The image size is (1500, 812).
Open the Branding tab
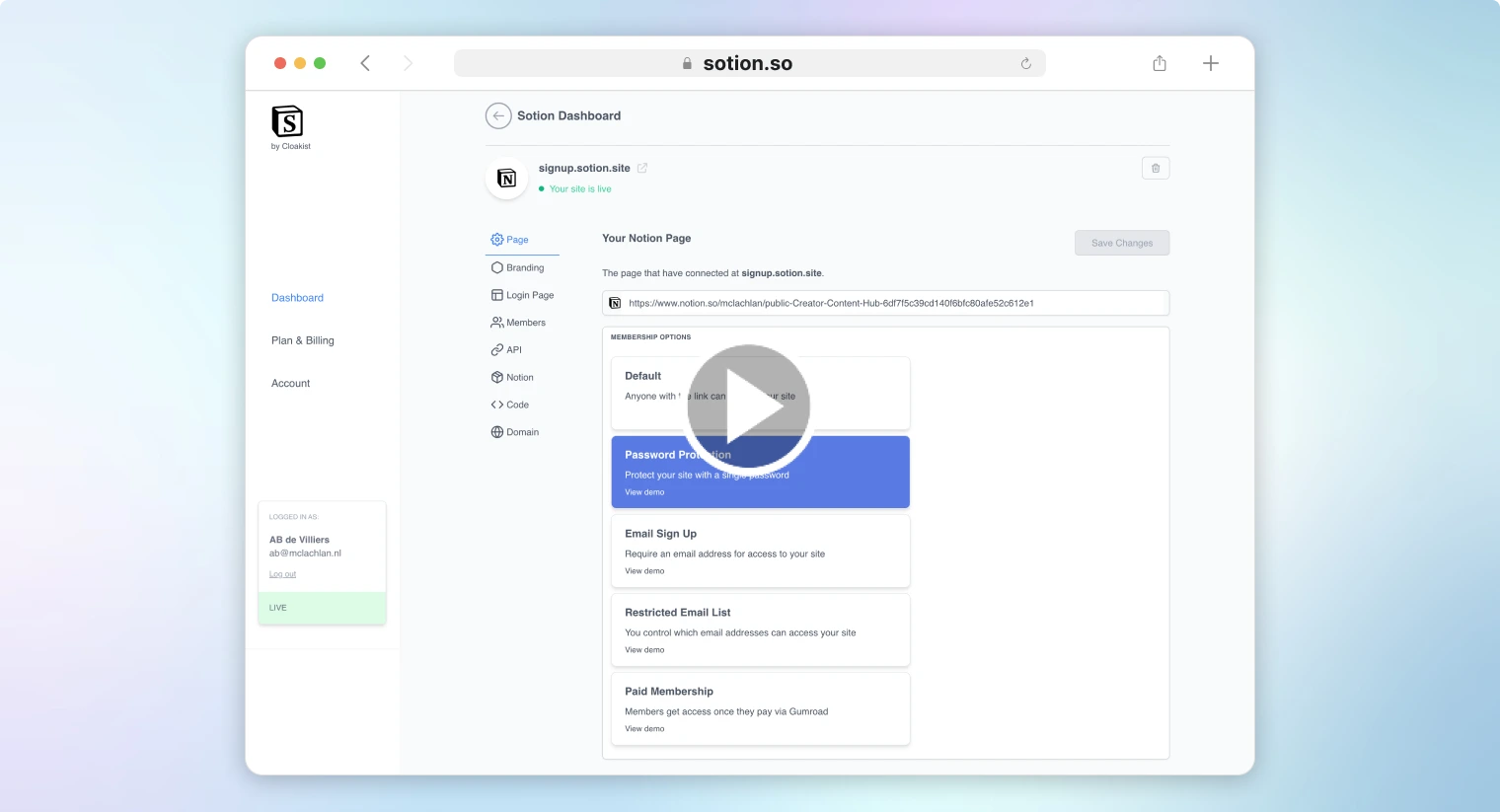pyautogui.click(x=518, y=267)
